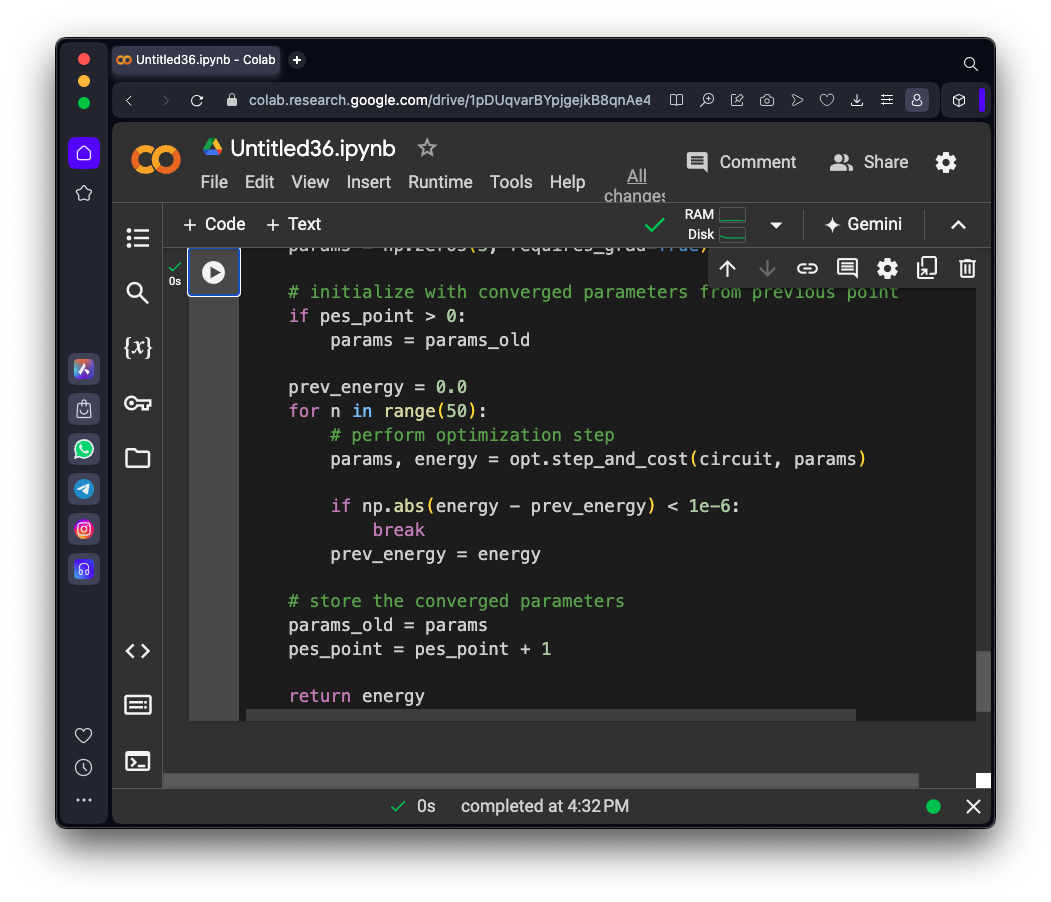Show the variables inspector panel

click(x=138, y=348)
